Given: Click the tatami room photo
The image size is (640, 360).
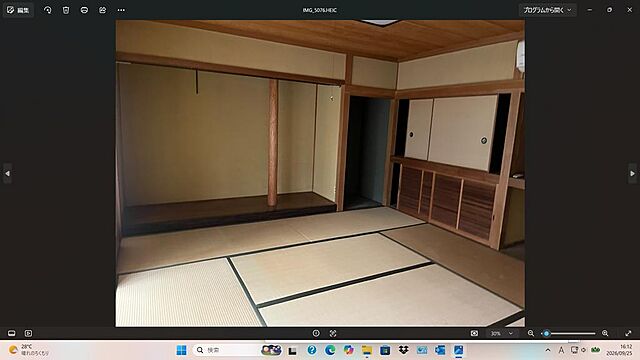Looking at the screenshot, I should click(320, 173).
